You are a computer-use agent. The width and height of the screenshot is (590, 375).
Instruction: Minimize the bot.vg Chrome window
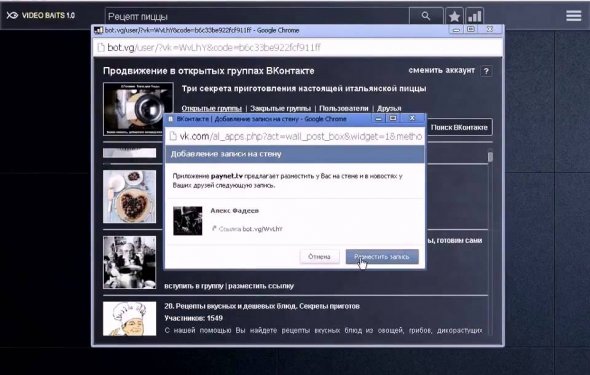[x=456, y=29]
